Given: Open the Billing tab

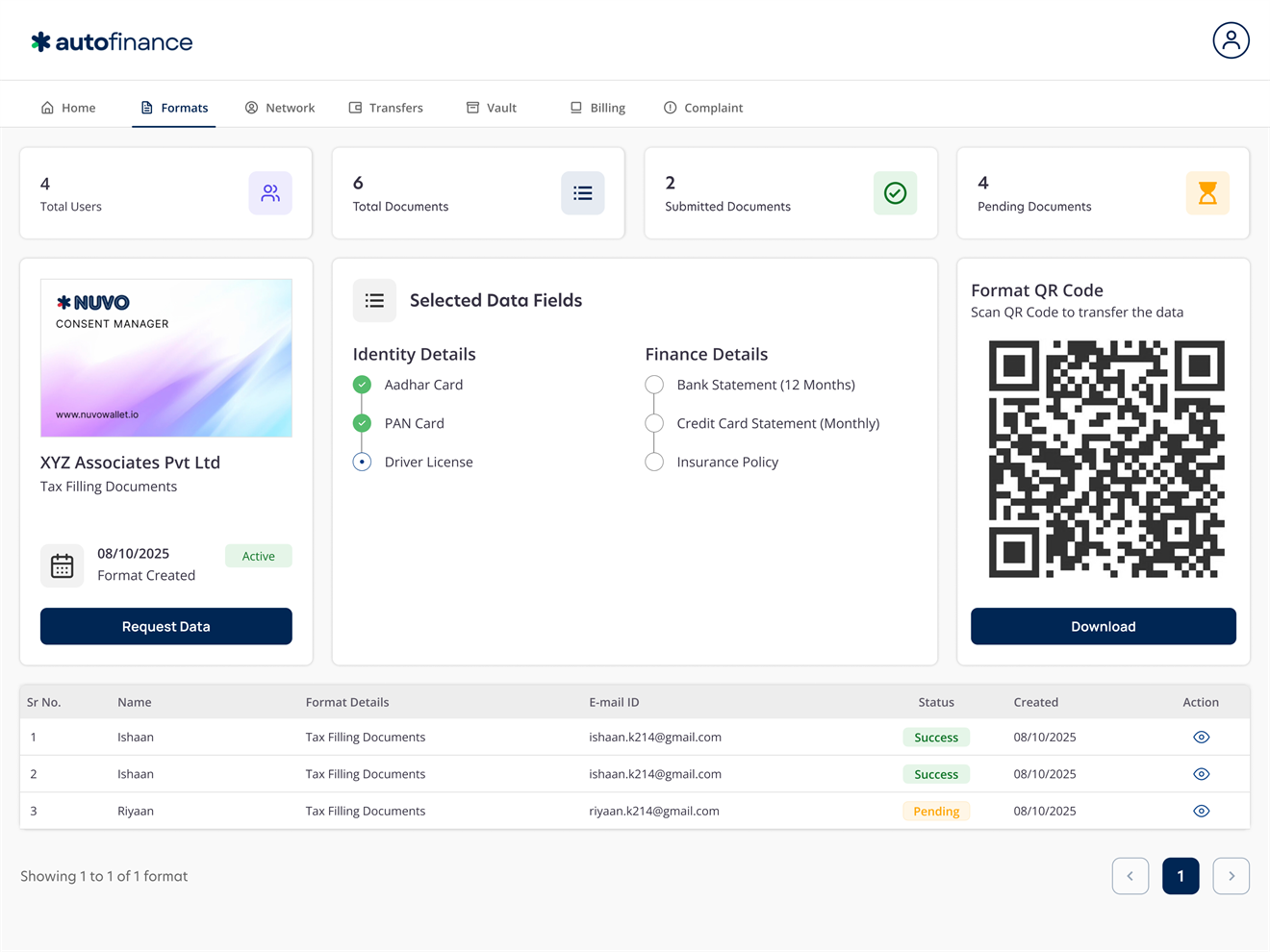Looking at the screenshot, I should pos(597,108).
